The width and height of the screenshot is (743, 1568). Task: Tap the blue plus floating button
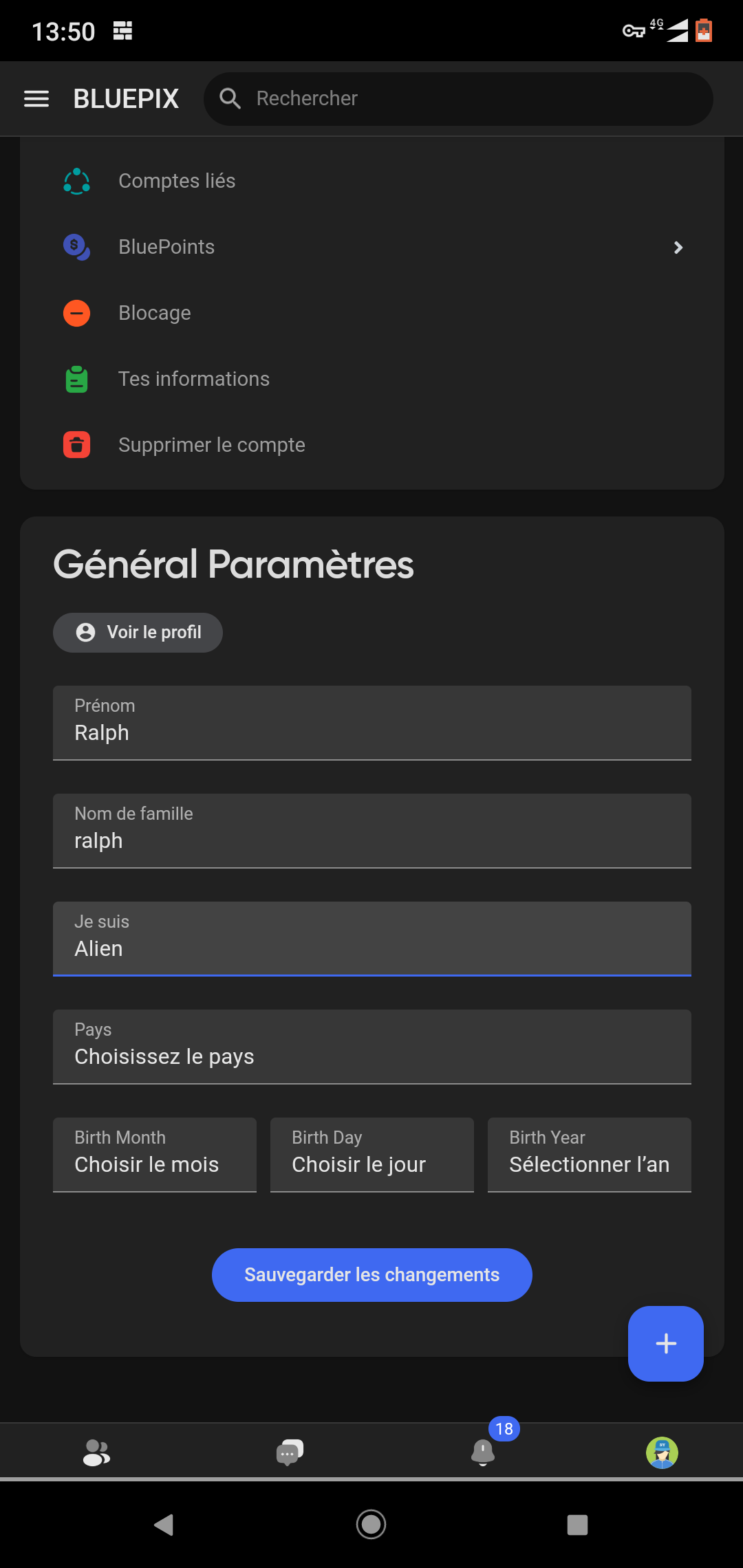click(665, 1343)
